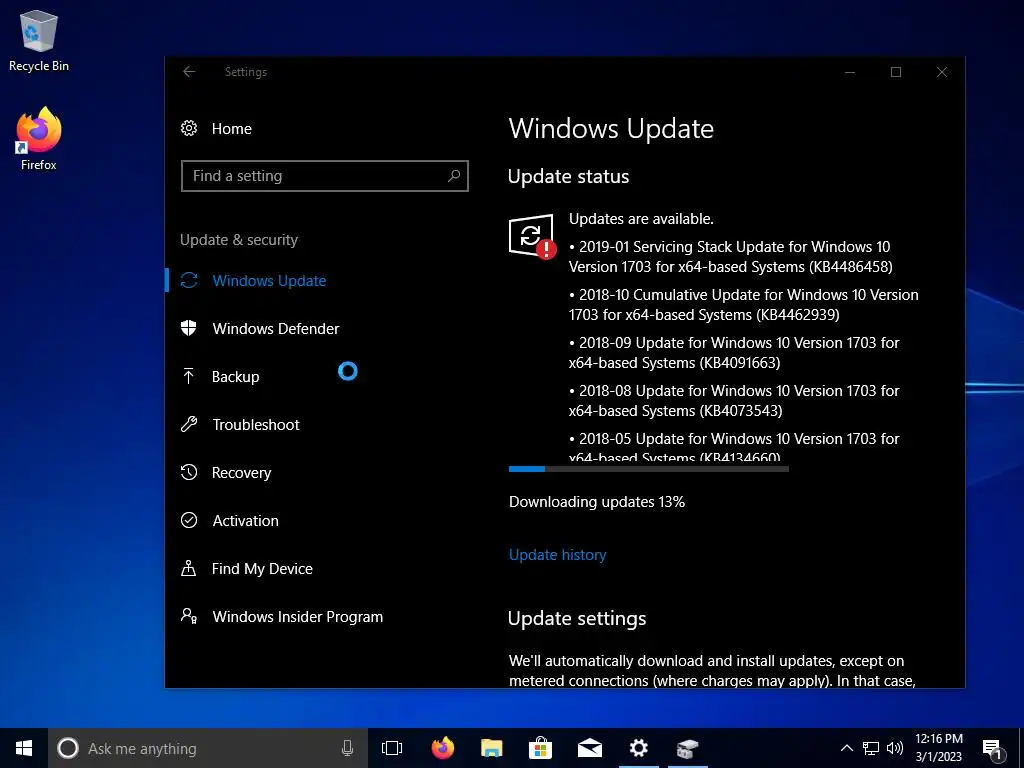
Task: Click the Downloading updates 13% text
Action: tap(597, 502)
